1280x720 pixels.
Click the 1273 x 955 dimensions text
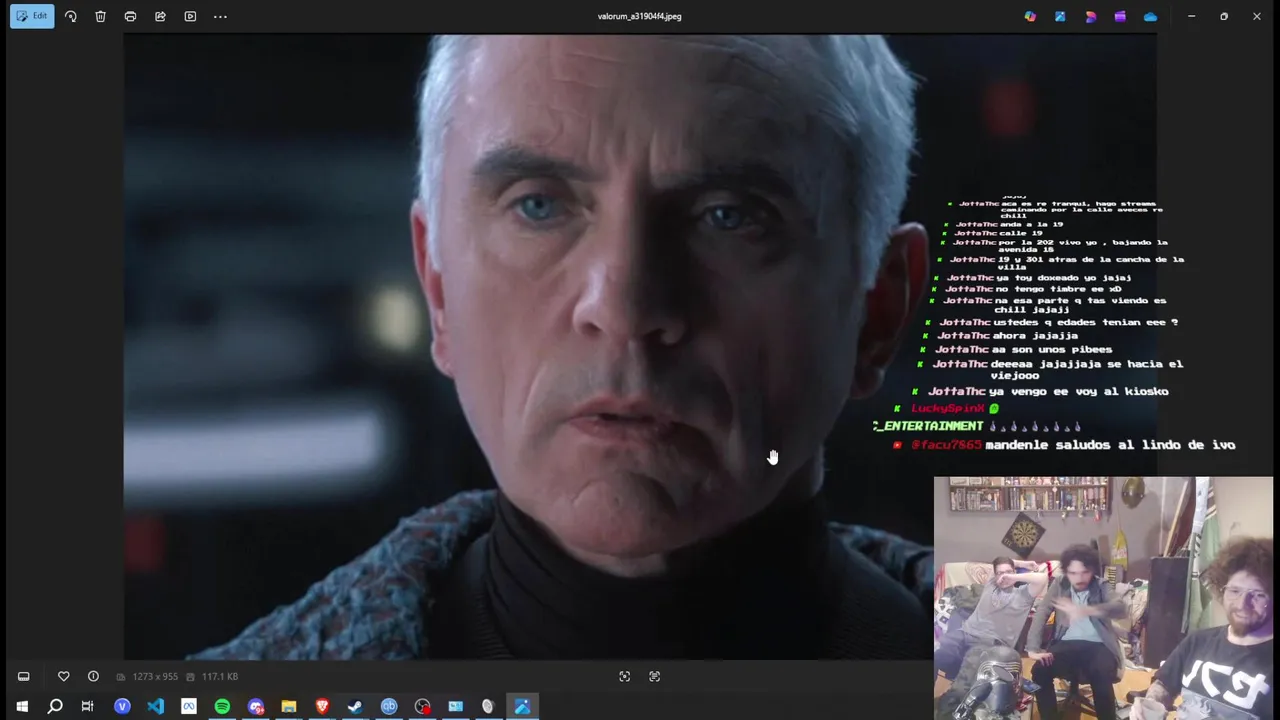click(154, 677)
